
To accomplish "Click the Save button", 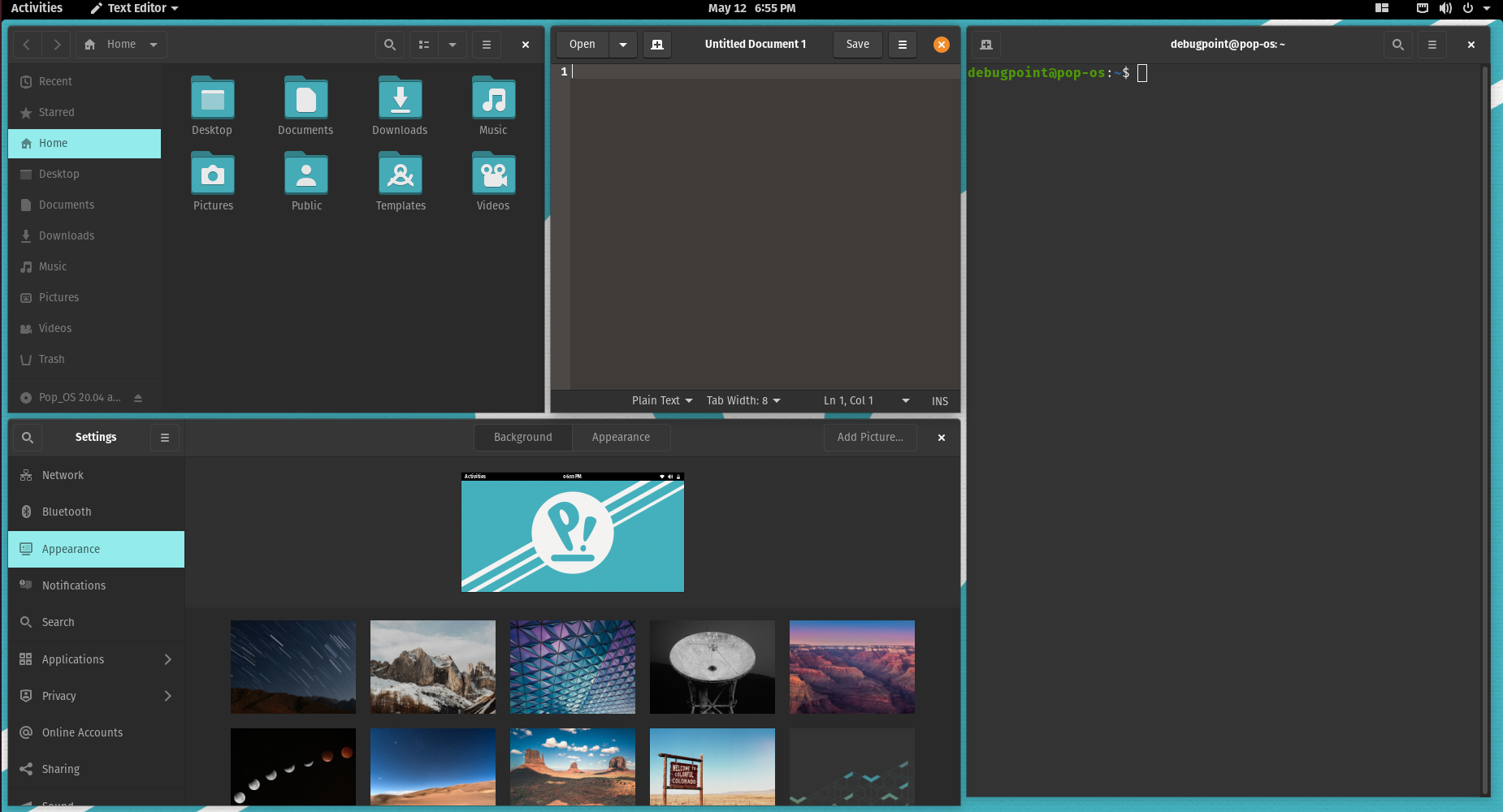I will click(857, 45).
